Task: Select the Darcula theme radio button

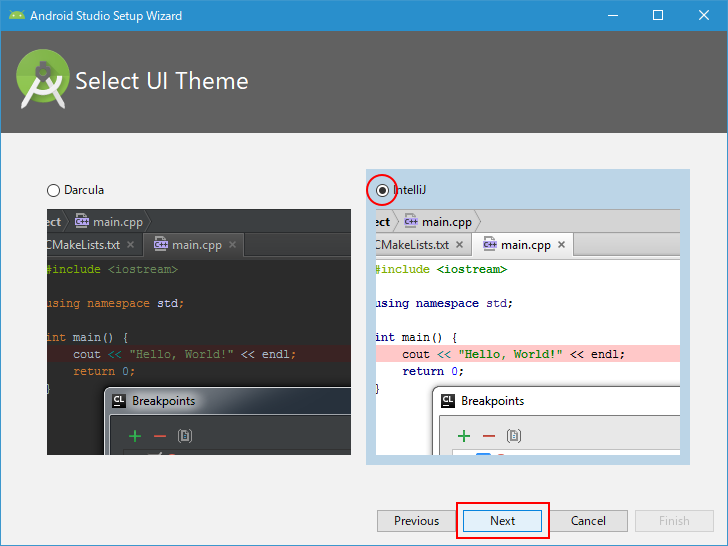Action: 54,190
